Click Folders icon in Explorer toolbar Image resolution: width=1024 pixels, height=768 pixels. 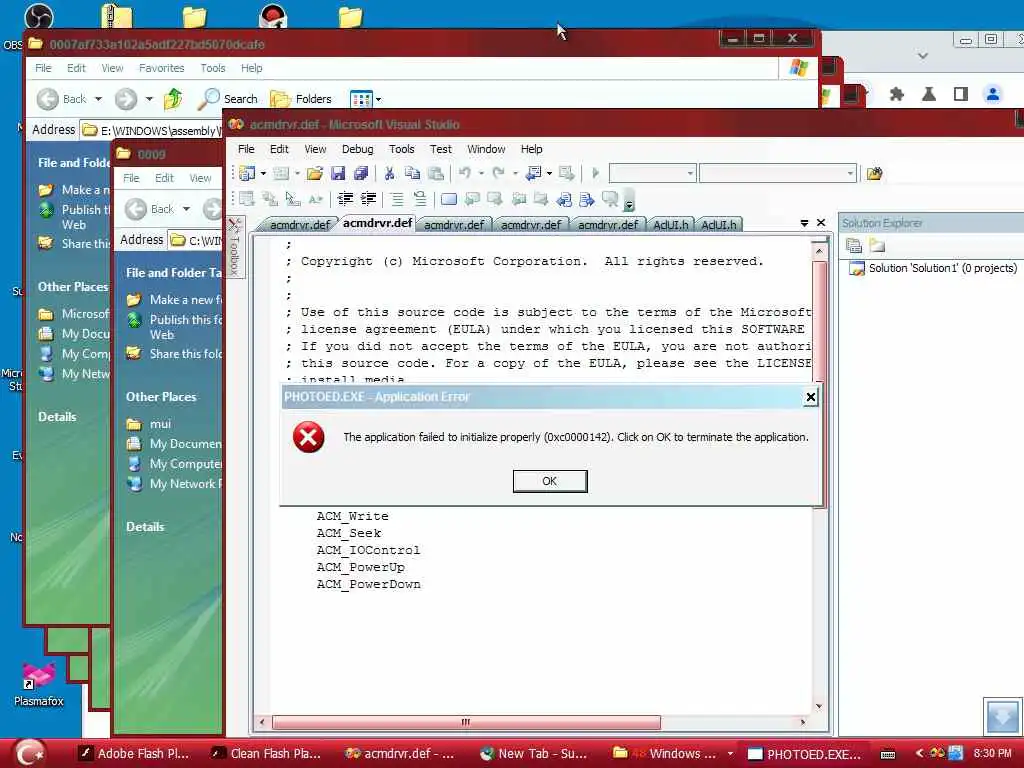280,99
